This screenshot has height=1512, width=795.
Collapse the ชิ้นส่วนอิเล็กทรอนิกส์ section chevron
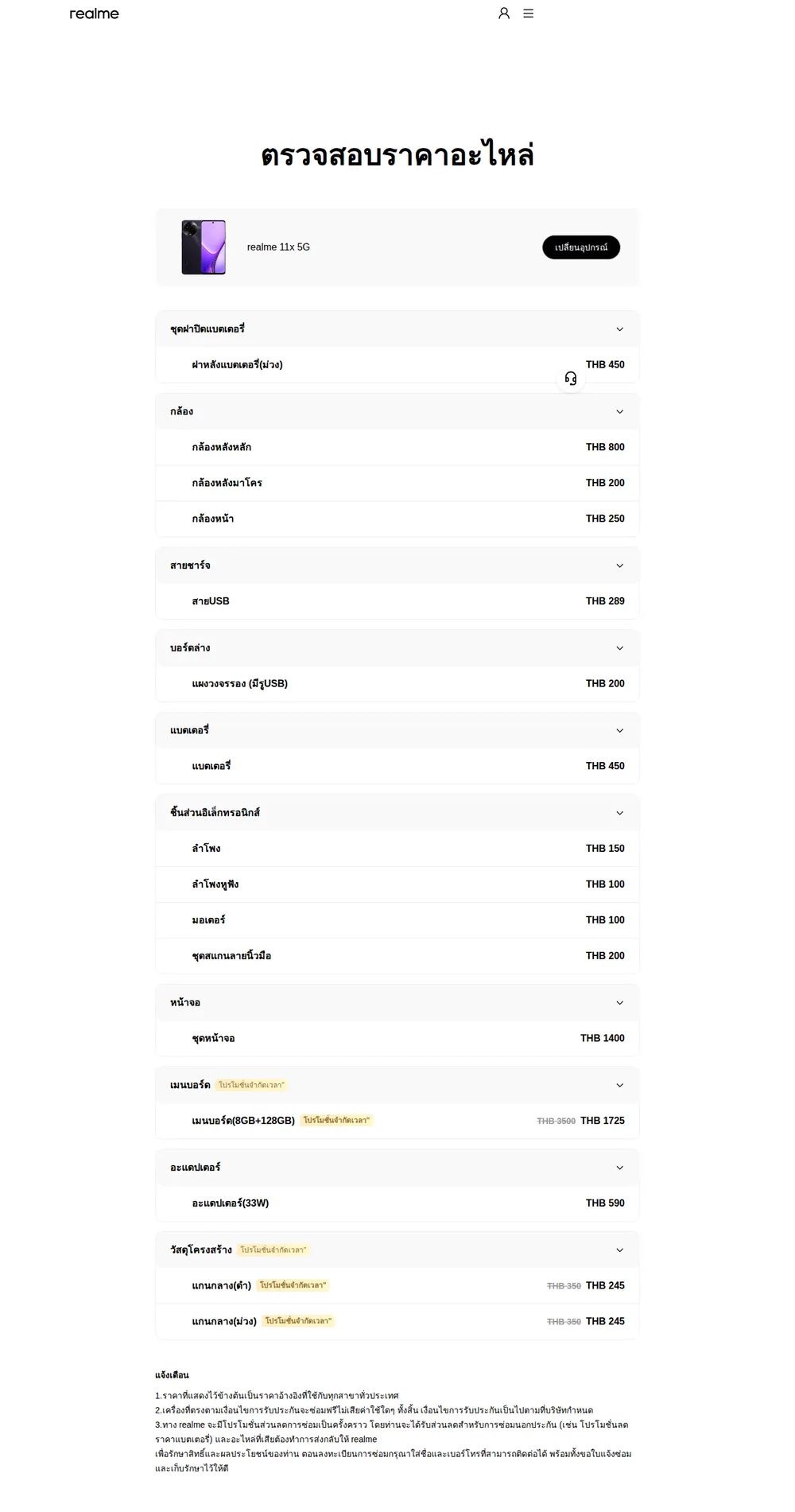[x=620, y=813]
